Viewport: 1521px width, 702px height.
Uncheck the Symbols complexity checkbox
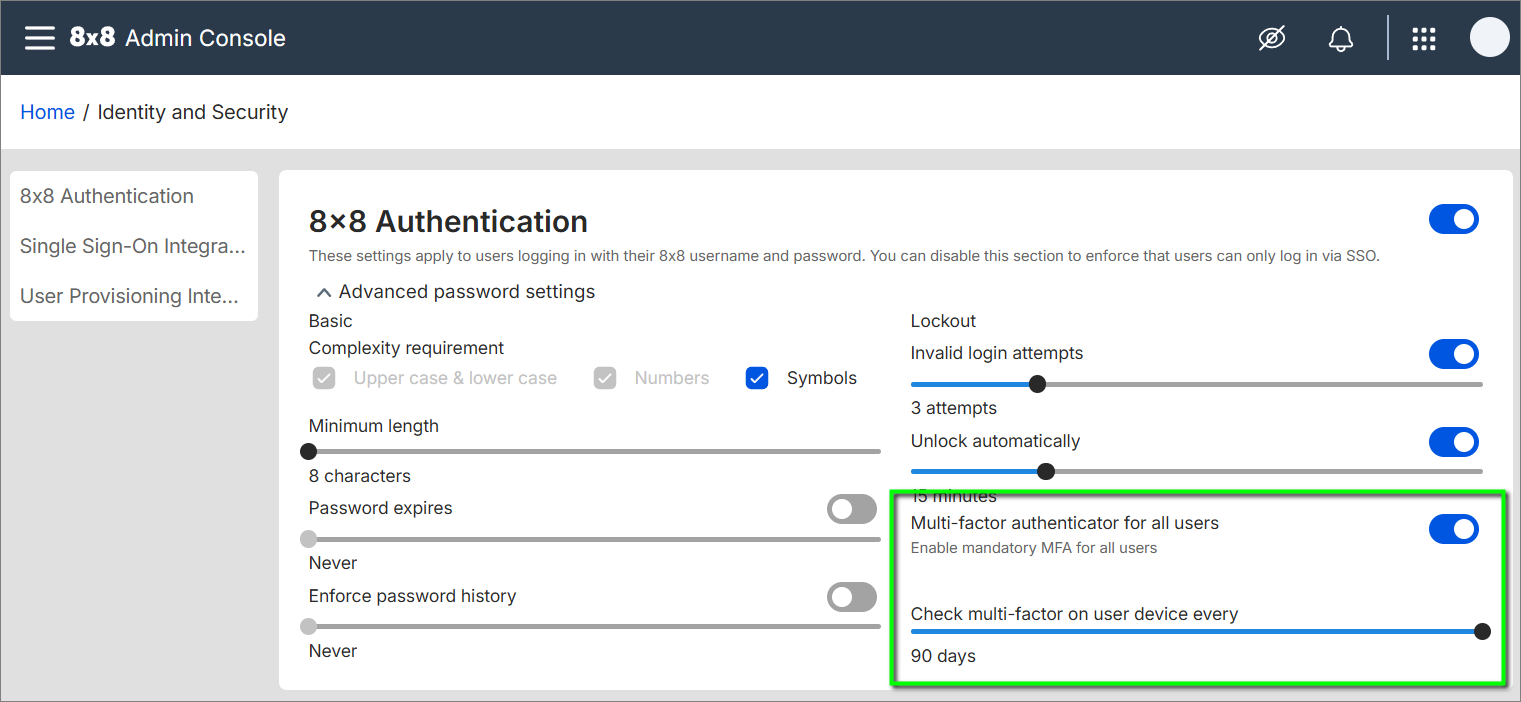point(757,378)
